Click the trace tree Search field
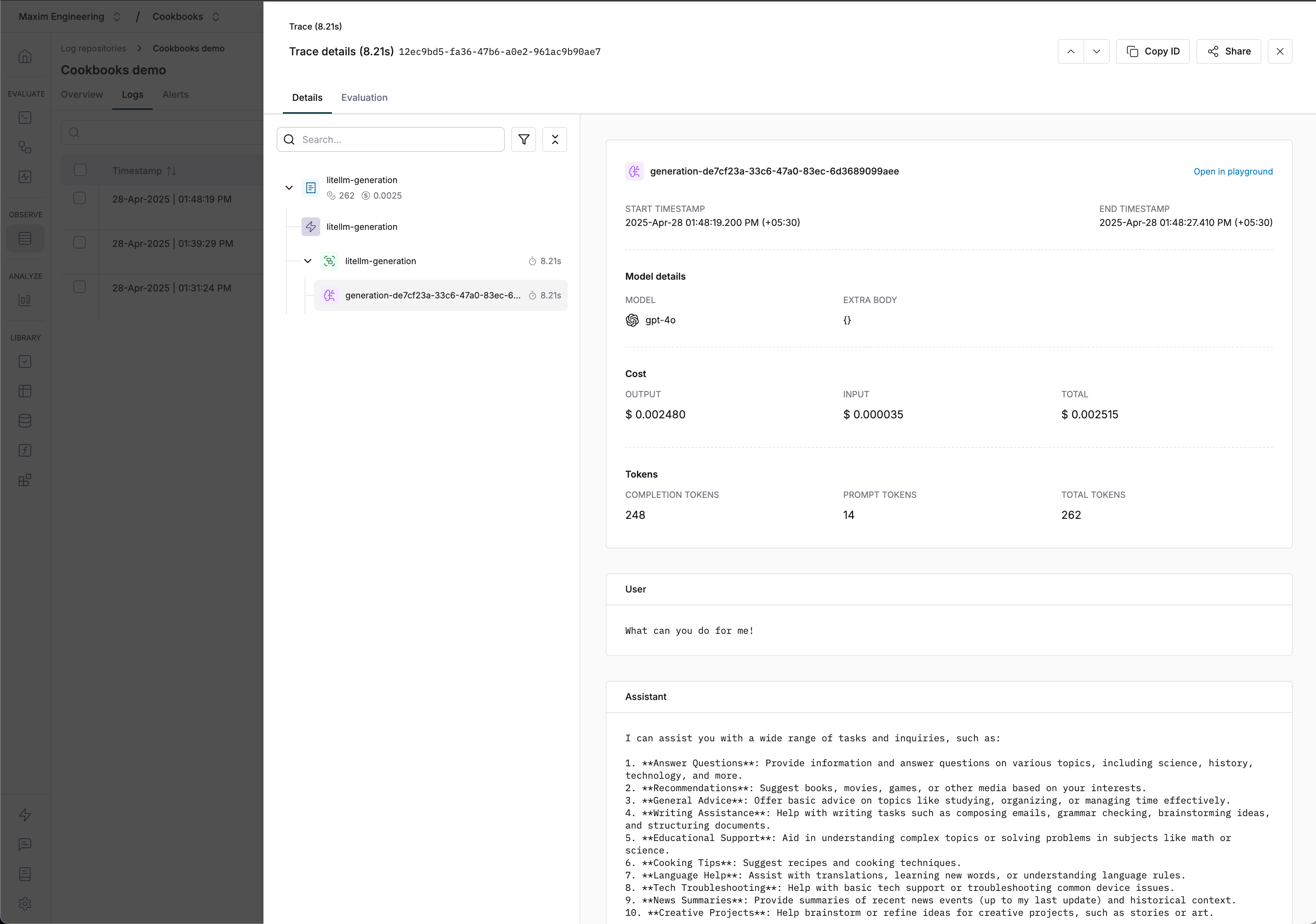Screen dimensions: 1316x924 tap(399, 139)
